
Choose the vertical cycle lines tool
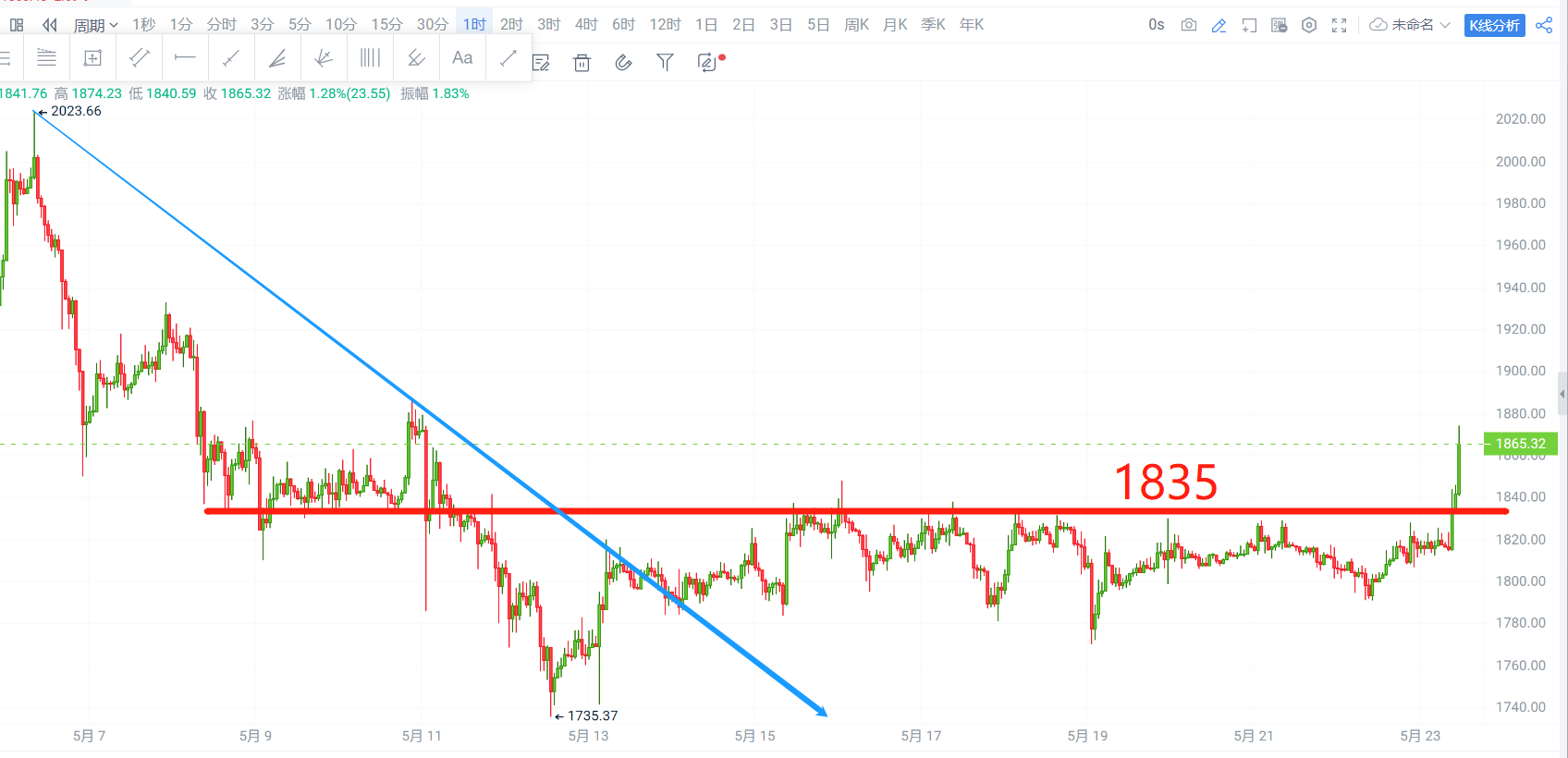click(x=370, y=58)
